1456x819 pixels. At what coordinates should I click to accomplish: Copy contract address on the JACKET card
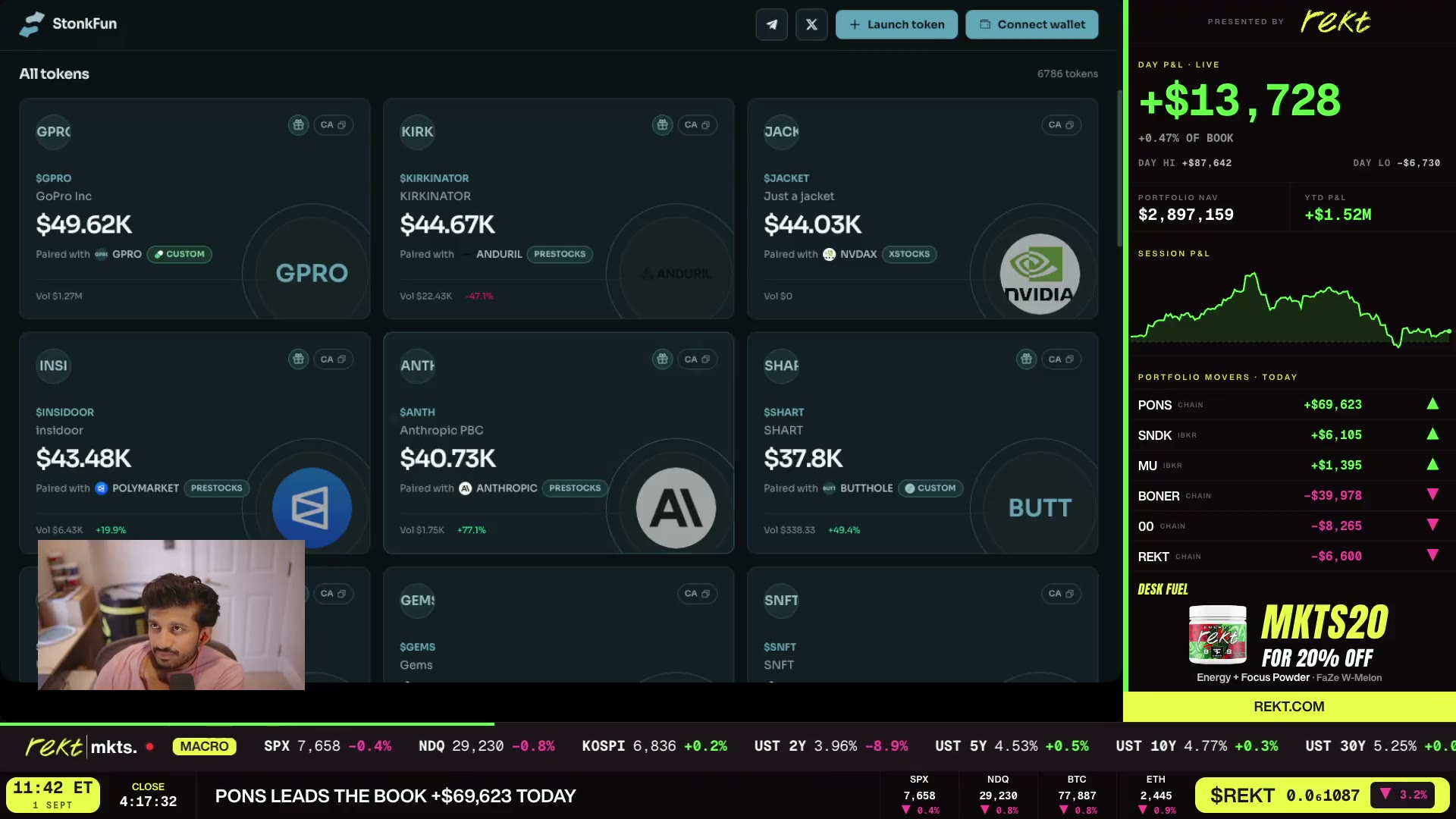click(x=1061, y=125)
